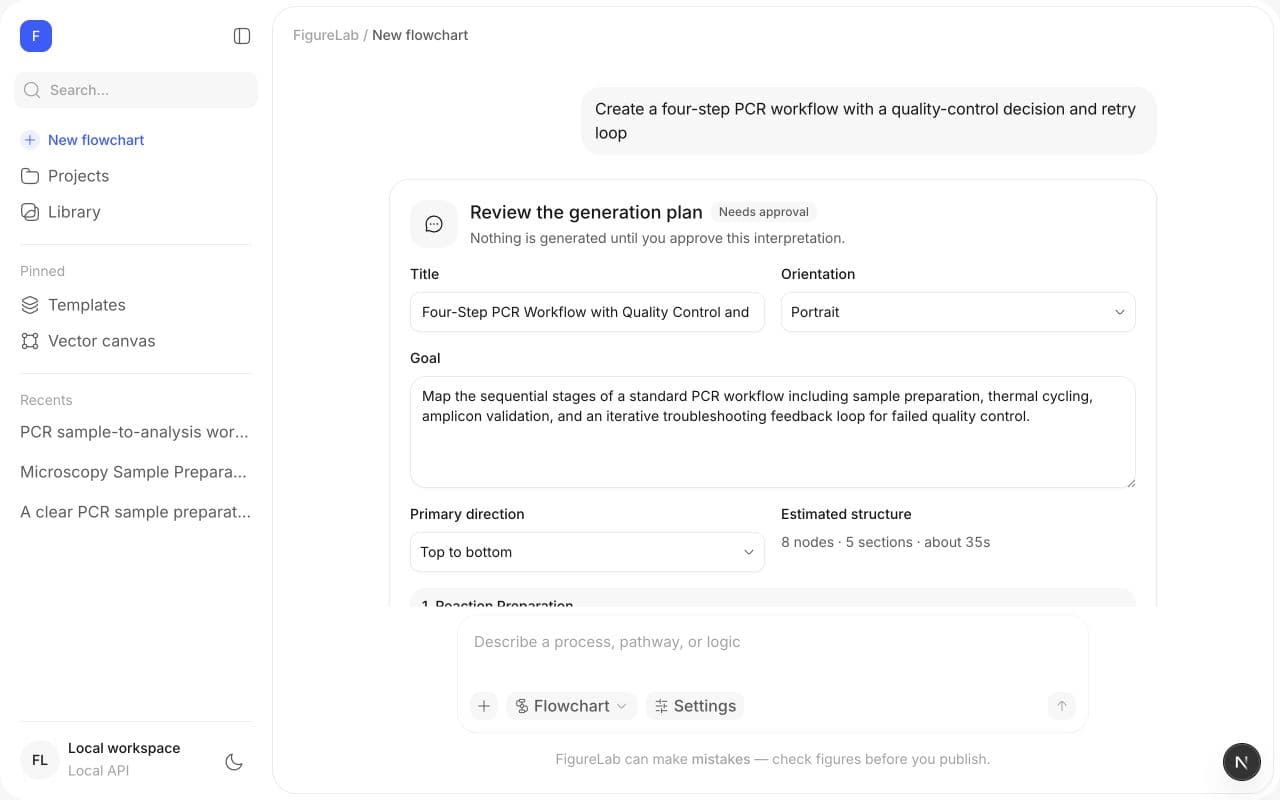Click the Library icon
The height and width of the screenshot is (800, 1280).
[x=30, y=212]
